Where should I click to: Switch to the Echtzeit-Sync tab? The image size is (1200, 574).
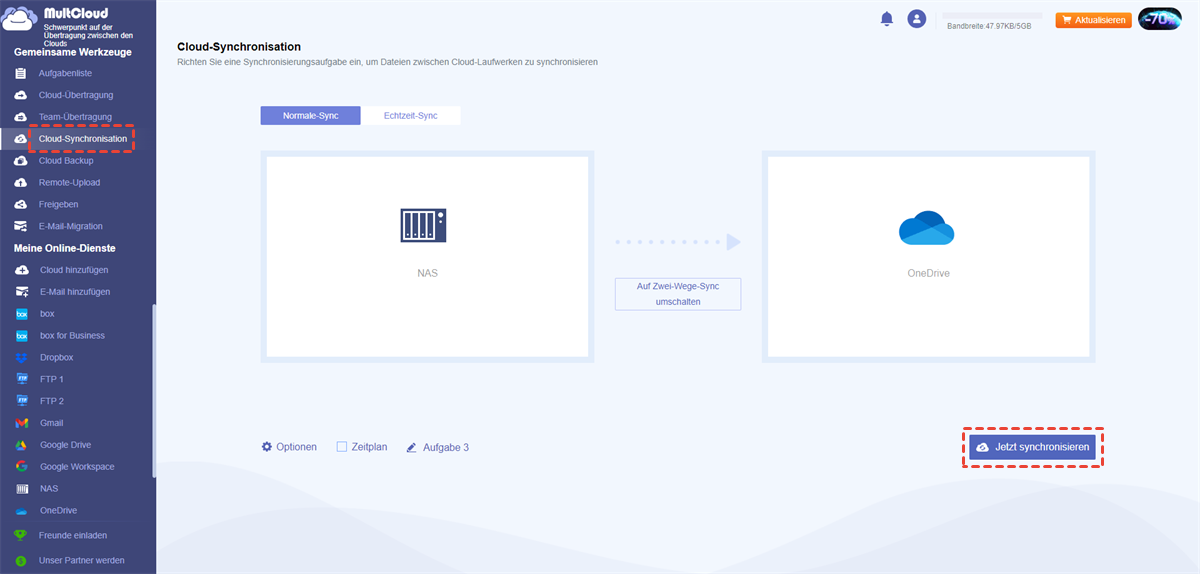click(411, 116)
